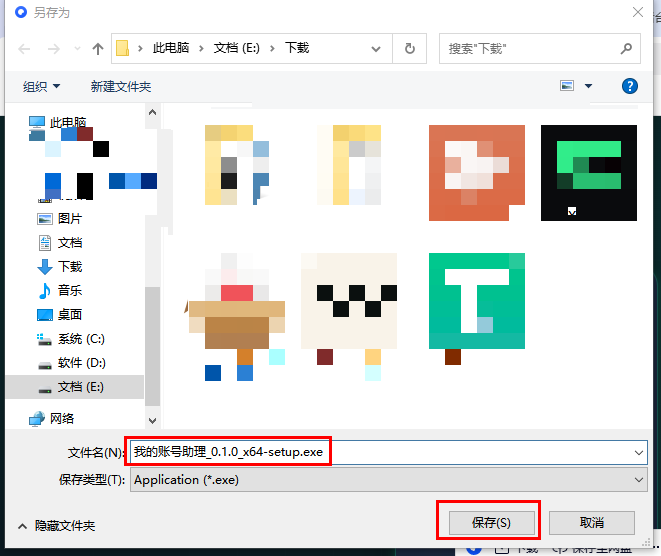Open 桌面 in the navigation pane
The height and width of the screenshot is (556, 661).
pos(70,314)
